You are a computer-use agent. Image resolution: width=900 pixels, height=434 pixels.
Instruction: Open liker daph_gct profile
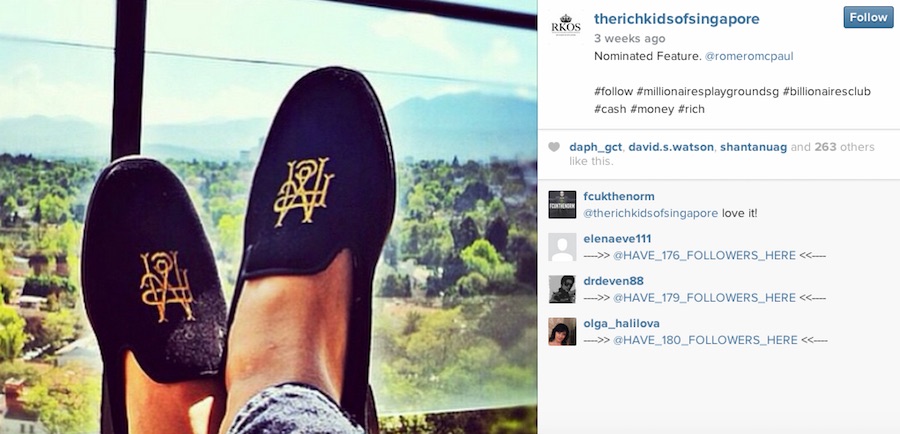595,148
